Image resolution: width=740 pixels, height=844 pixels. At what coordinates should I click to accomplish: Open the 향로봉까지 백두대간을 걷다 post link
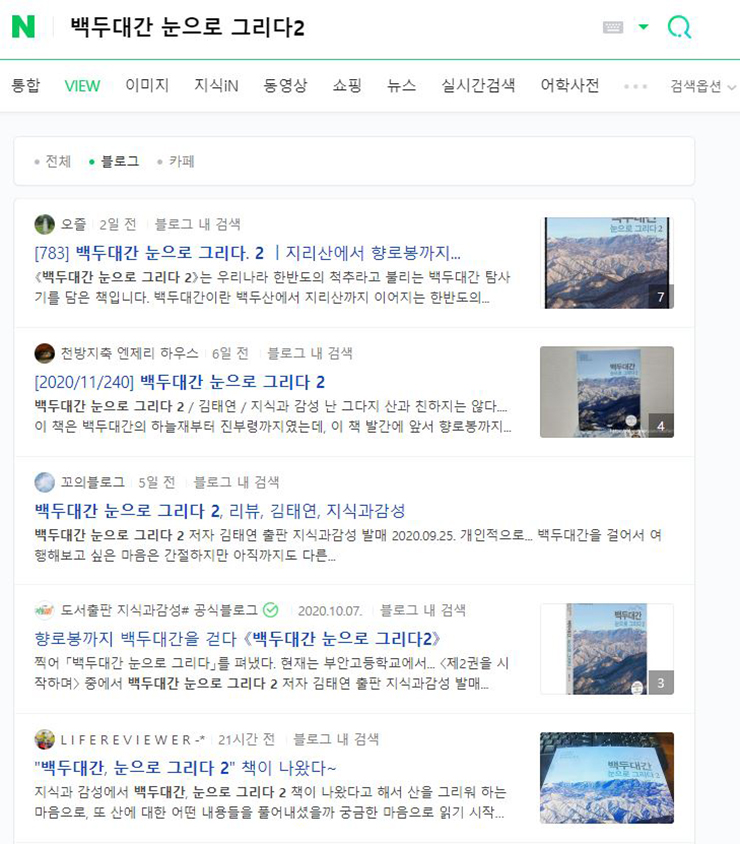tap(237, 639)
